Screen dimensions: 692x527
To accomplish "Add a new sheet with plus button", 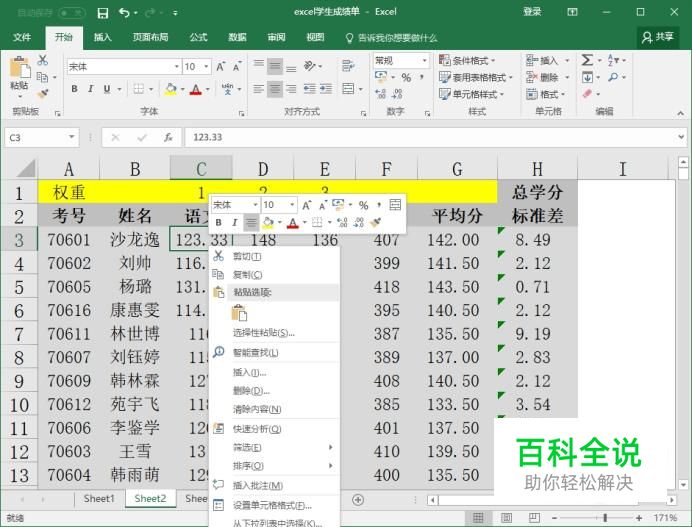I will point(358,500).
